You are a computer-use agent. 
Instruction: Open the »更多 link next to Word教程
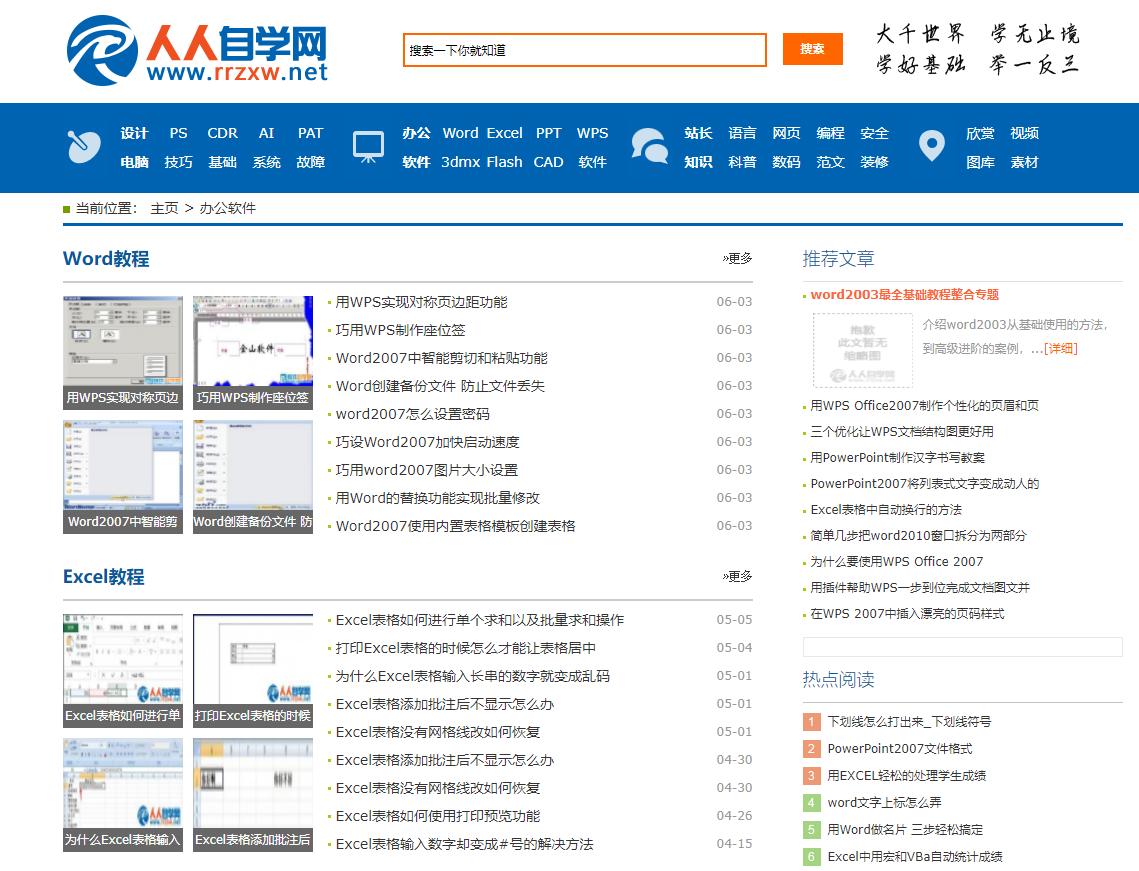(735, 257)
